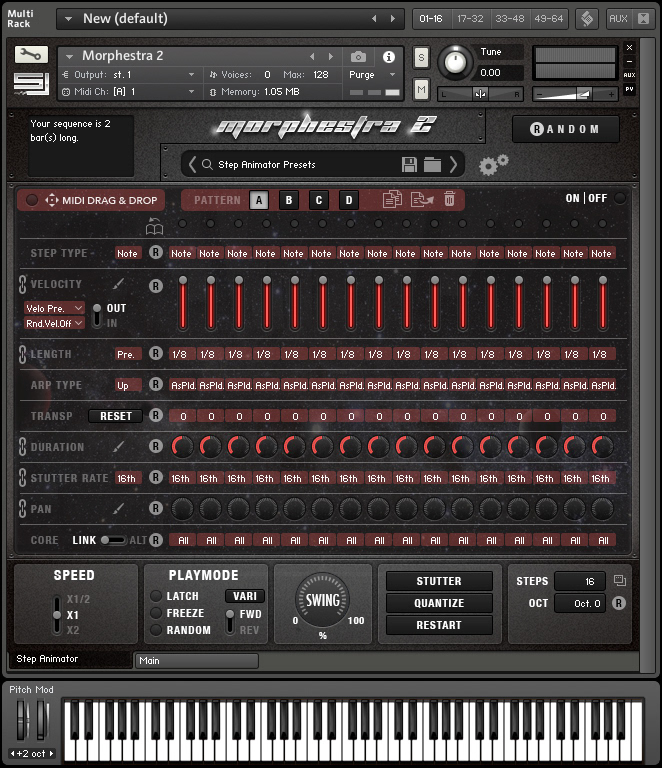Toggle Core LINK/ALT switch

click(x=113, y=540)
